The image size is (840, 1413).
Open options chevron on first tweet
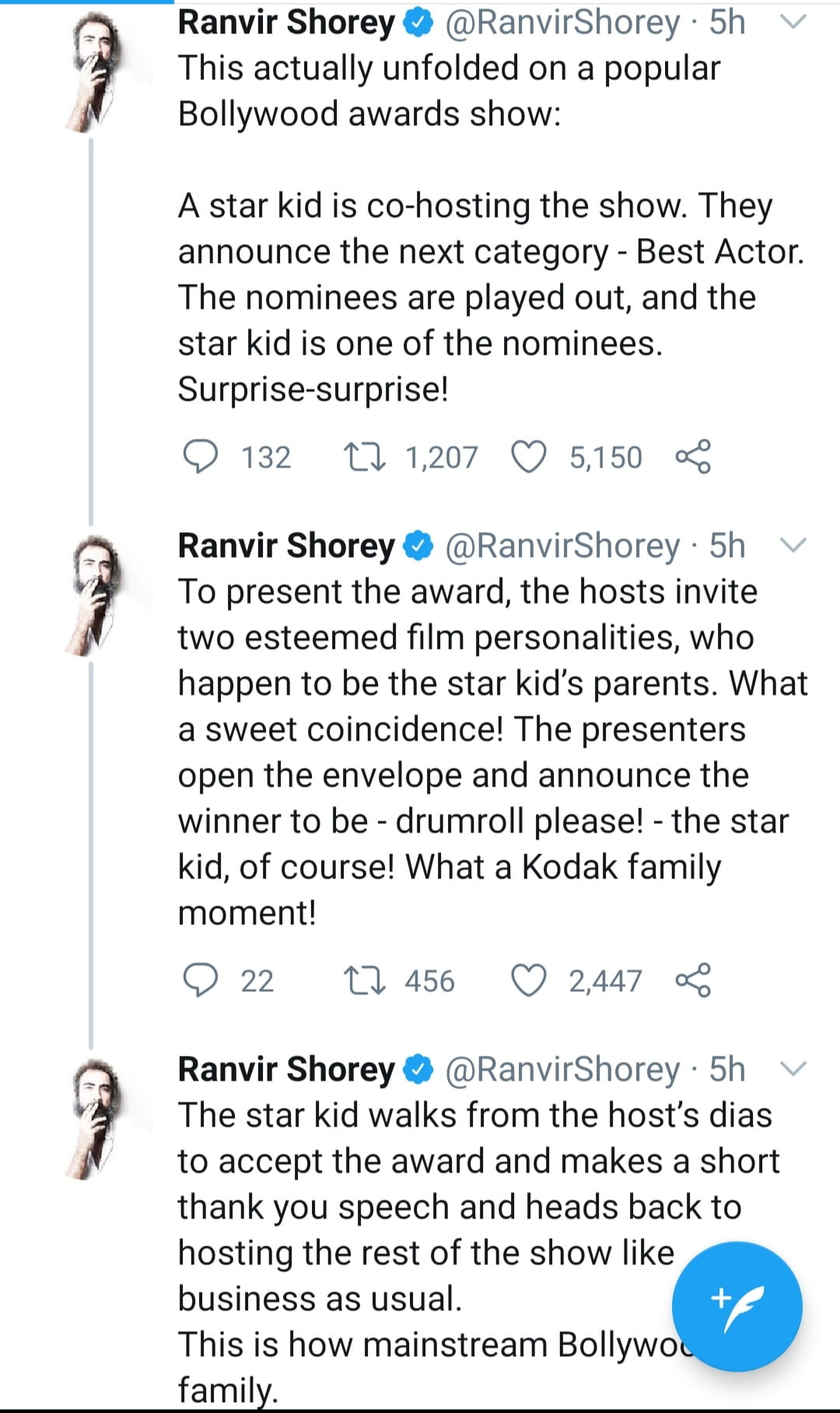pyautogui.click(x=793, y=23)
